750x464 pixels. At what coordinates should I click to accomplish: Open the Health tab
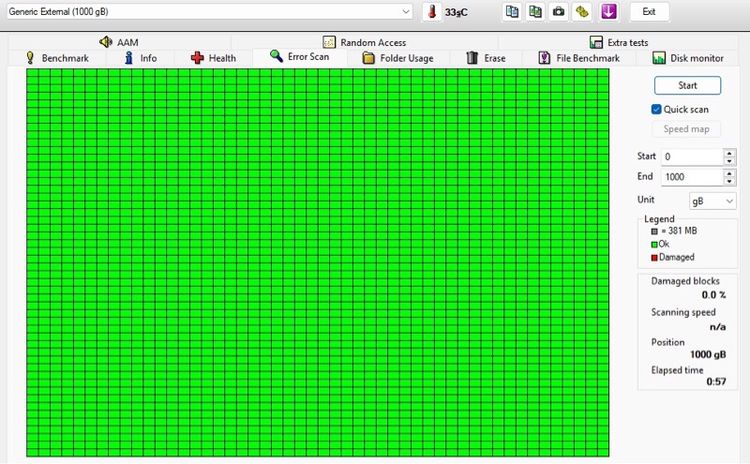(213, 58)
